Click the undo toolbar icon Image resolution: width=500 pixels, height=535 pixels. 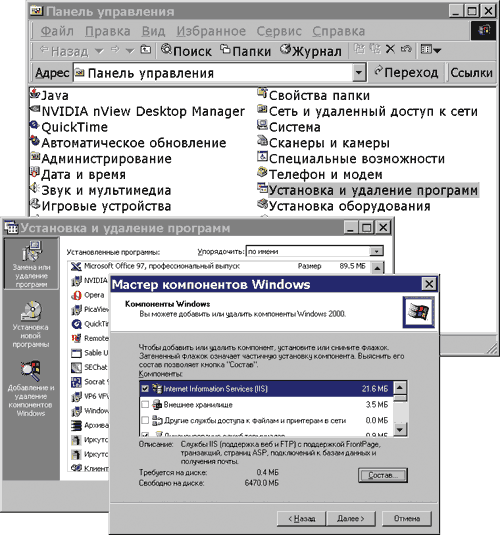pyautogui.click(x=406, y=49)
